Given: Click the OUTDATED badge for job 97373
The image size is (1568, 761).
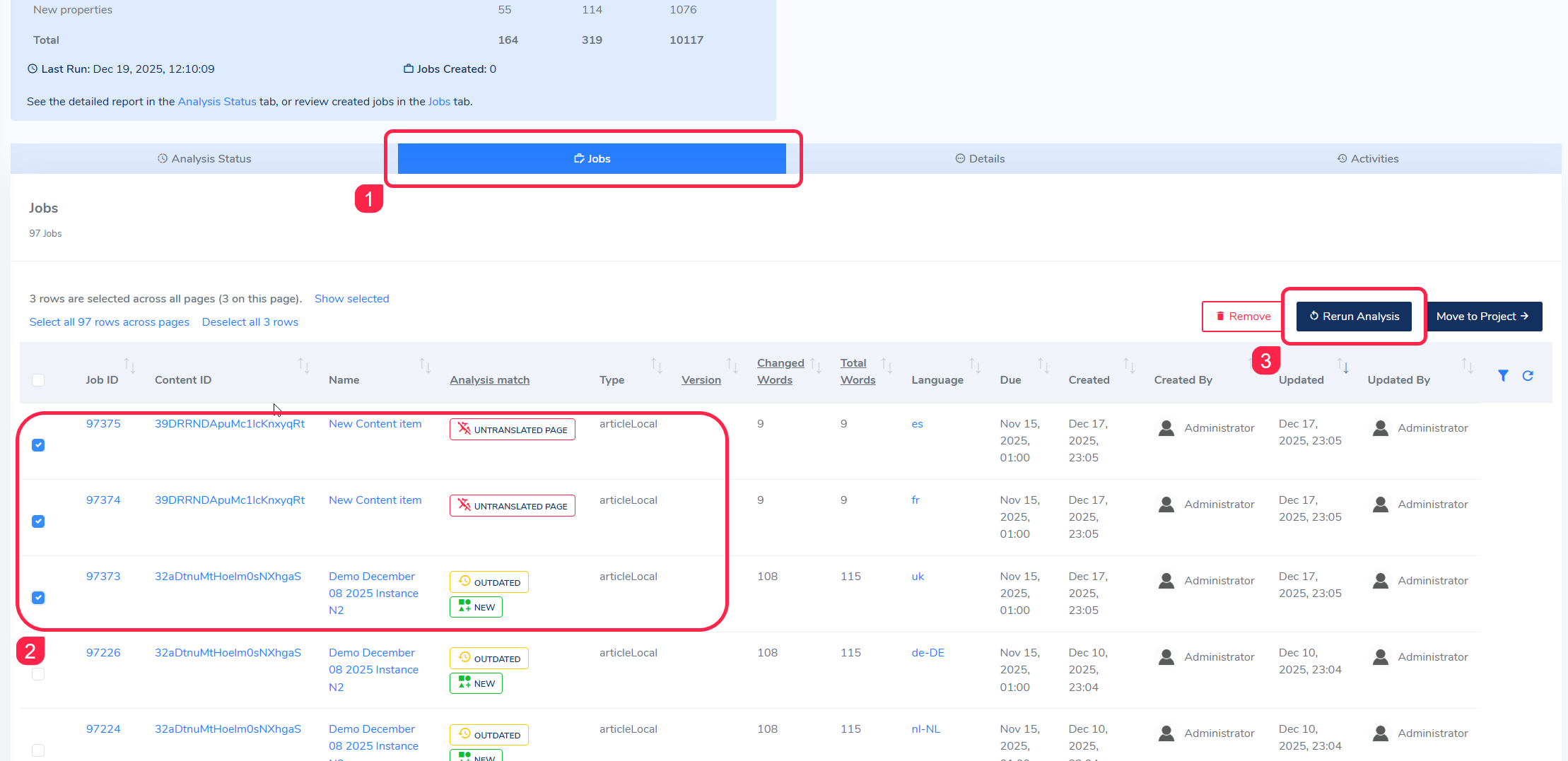Looking at the screenshot, I should pyautogui.click(x=489, y=582).
